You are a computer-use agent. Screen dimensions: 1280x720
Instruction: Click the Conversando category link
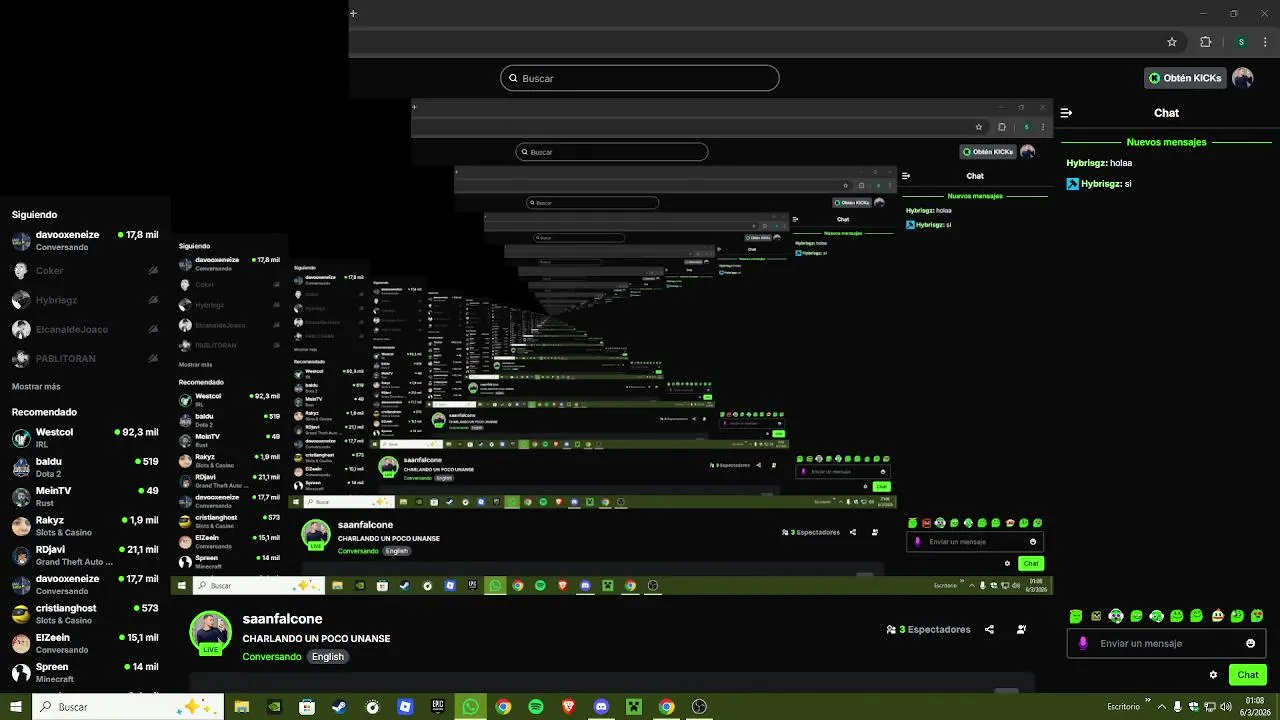pyautogui.click(x=272, y=657)
